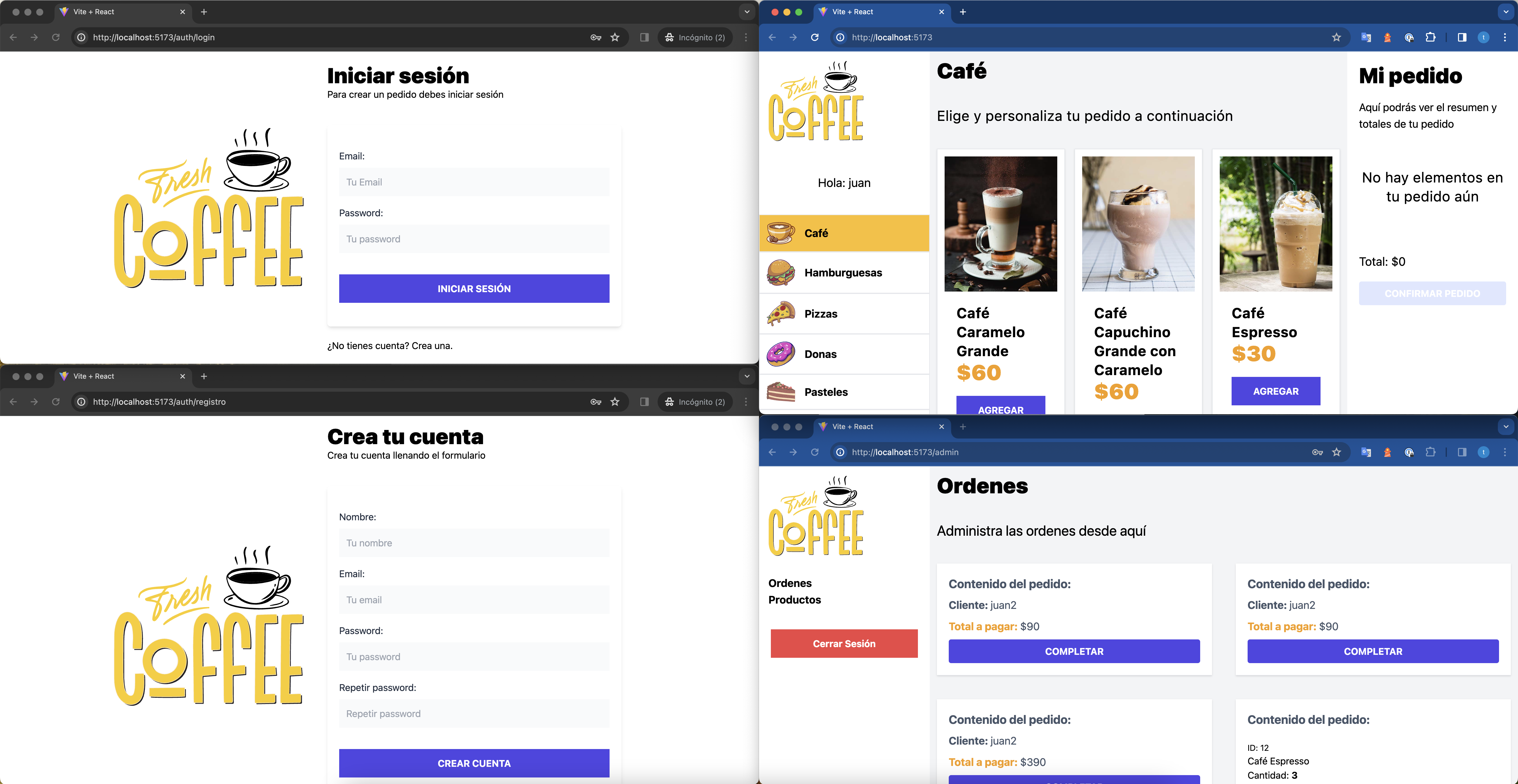
Task: Focus the Repetir password field
Action: tap(474, 714)
